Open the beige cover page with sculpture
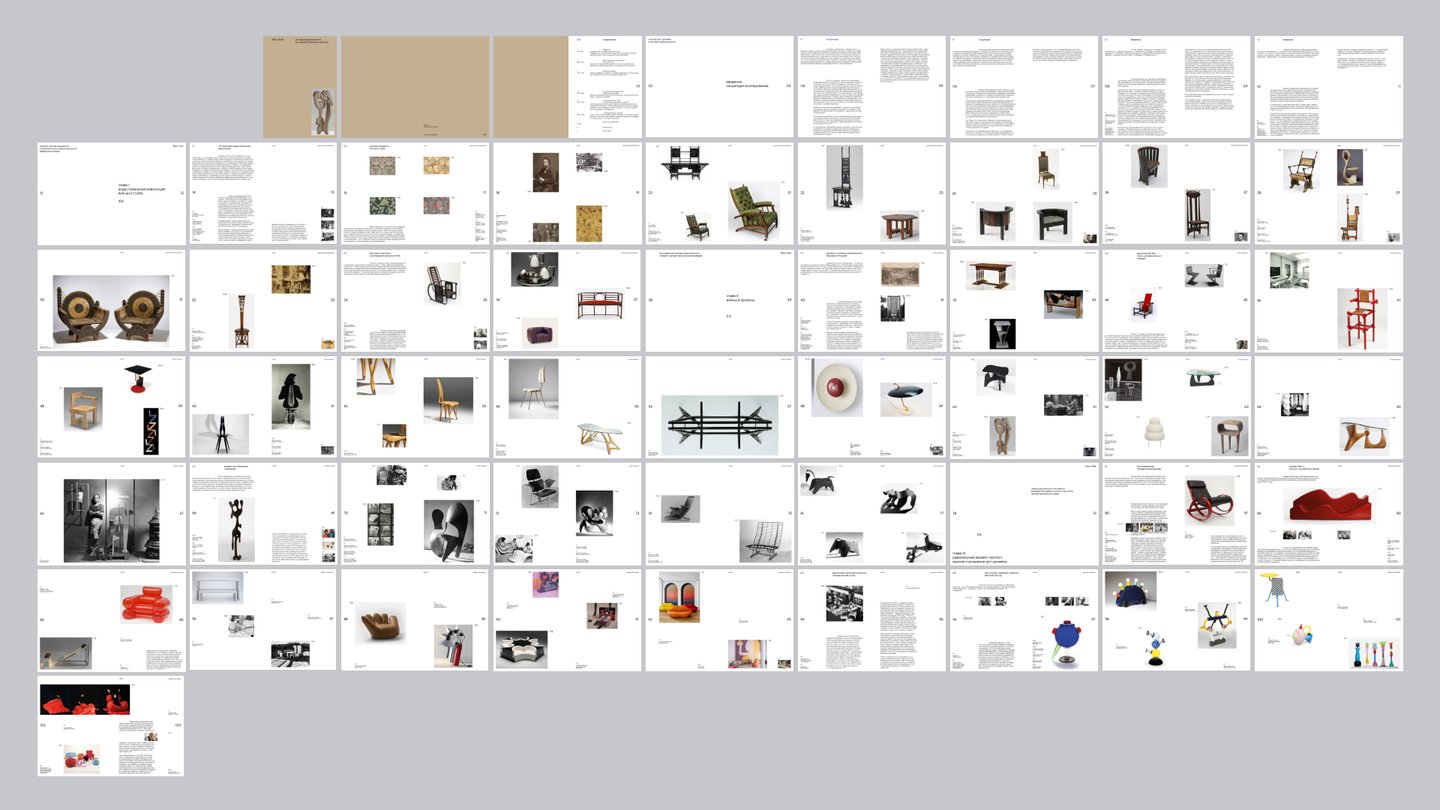1440x810 pixels. point(300,87)
